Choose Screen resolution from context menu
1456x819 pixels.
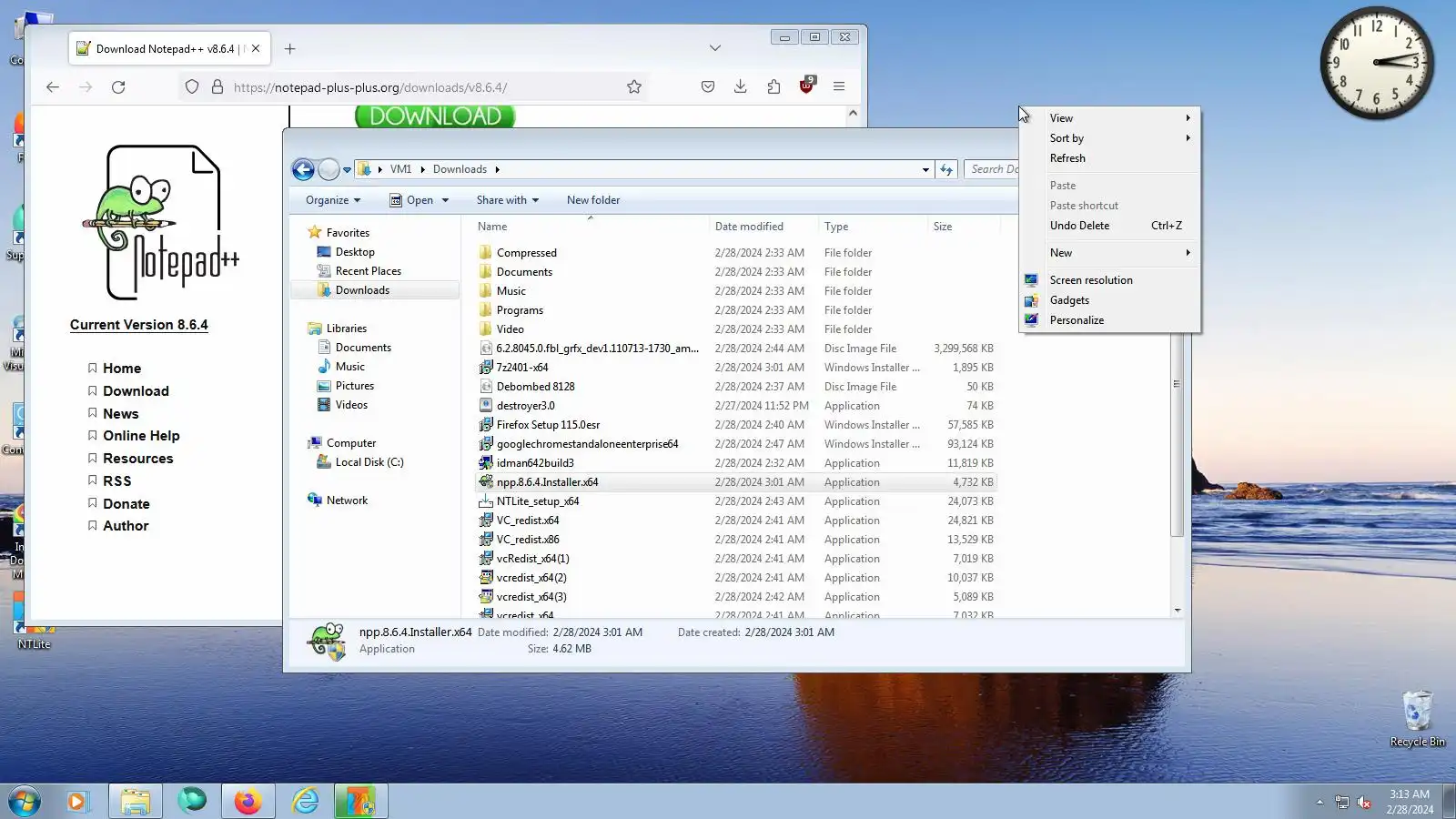(x=1110, y=280)
